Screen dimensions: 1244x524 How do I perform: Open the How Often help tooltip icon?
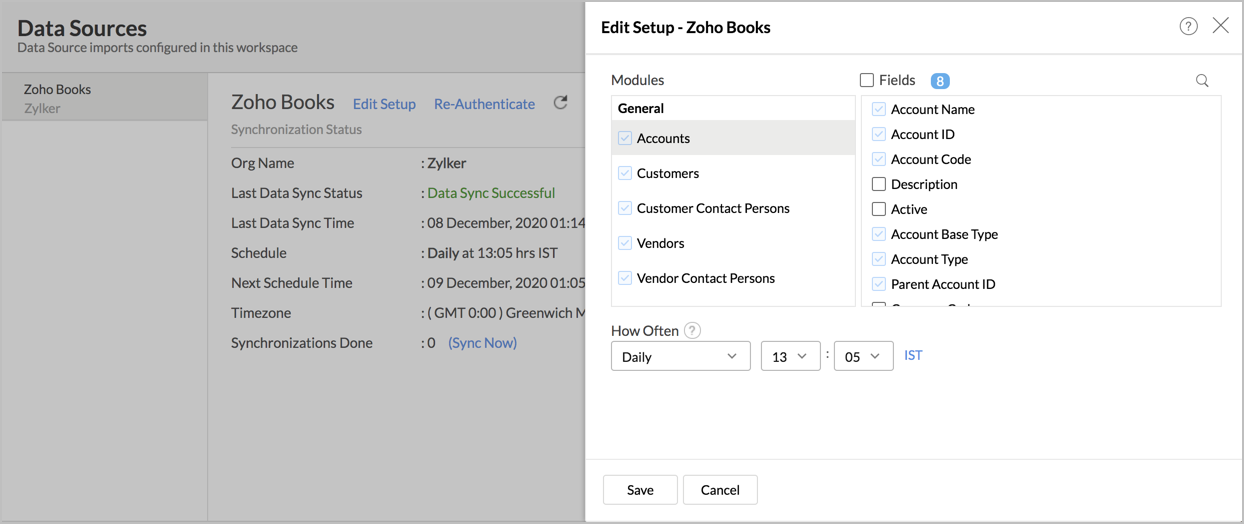click(x=692, y=331)
